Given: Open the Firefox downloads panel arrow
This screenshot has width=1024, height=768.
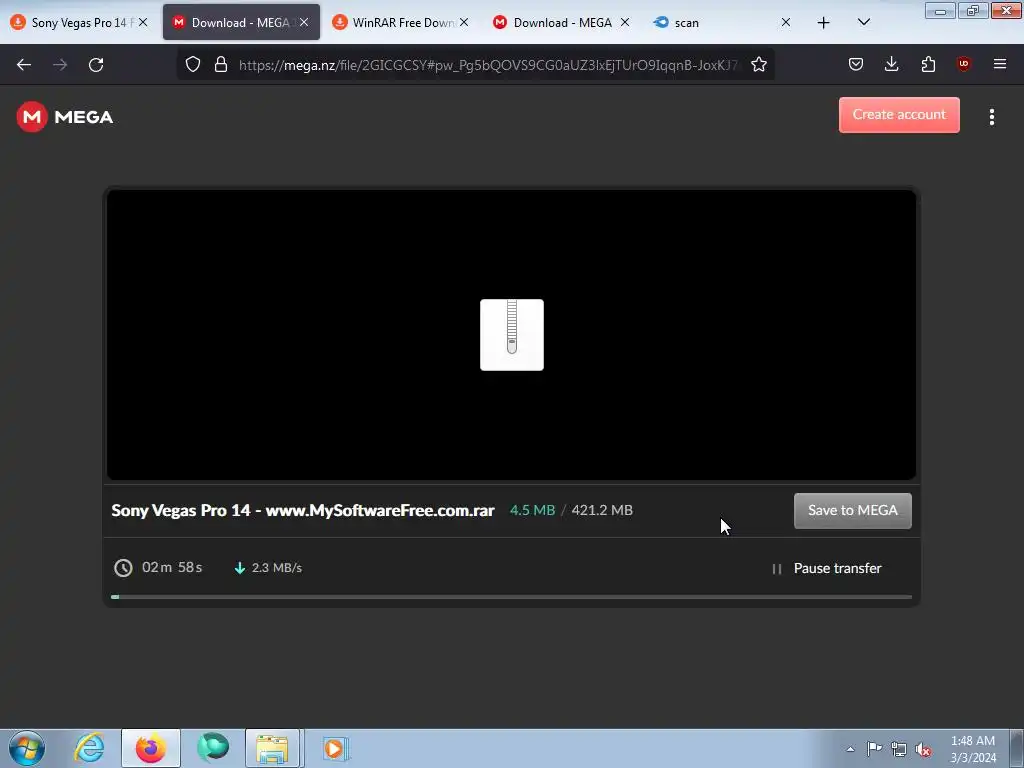Looking at the screenshot, I should click(x=891, y=64).
